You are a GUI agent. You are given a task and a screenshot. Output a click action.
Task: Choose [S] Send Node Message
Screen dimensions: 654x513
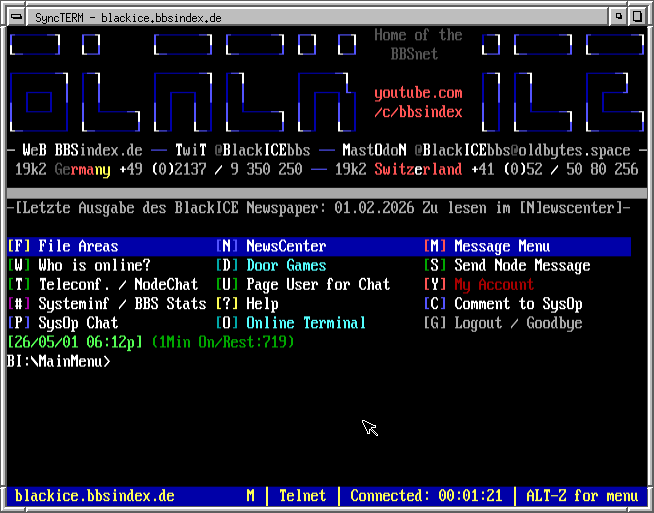pos(507,265)
